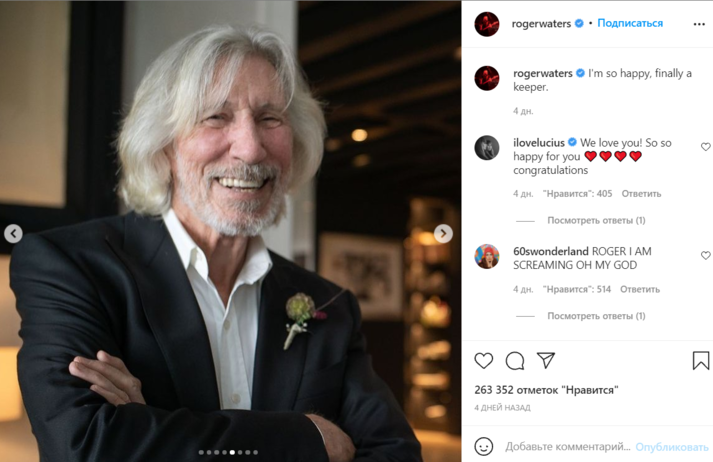Screen dimensions: 713x462
Task: Go to previous photo arrow
Action: [x=13, y=233]
